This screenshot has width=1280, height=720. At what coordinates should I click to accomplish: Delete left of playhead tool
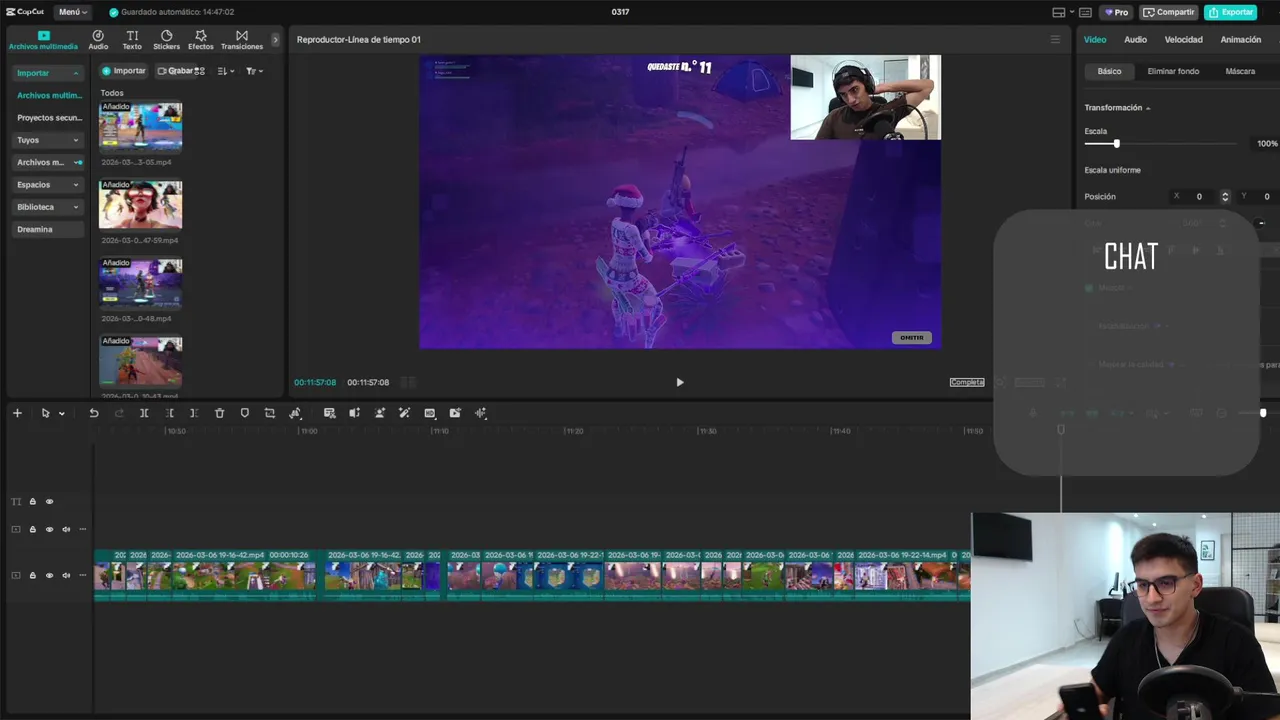[169, 413]
